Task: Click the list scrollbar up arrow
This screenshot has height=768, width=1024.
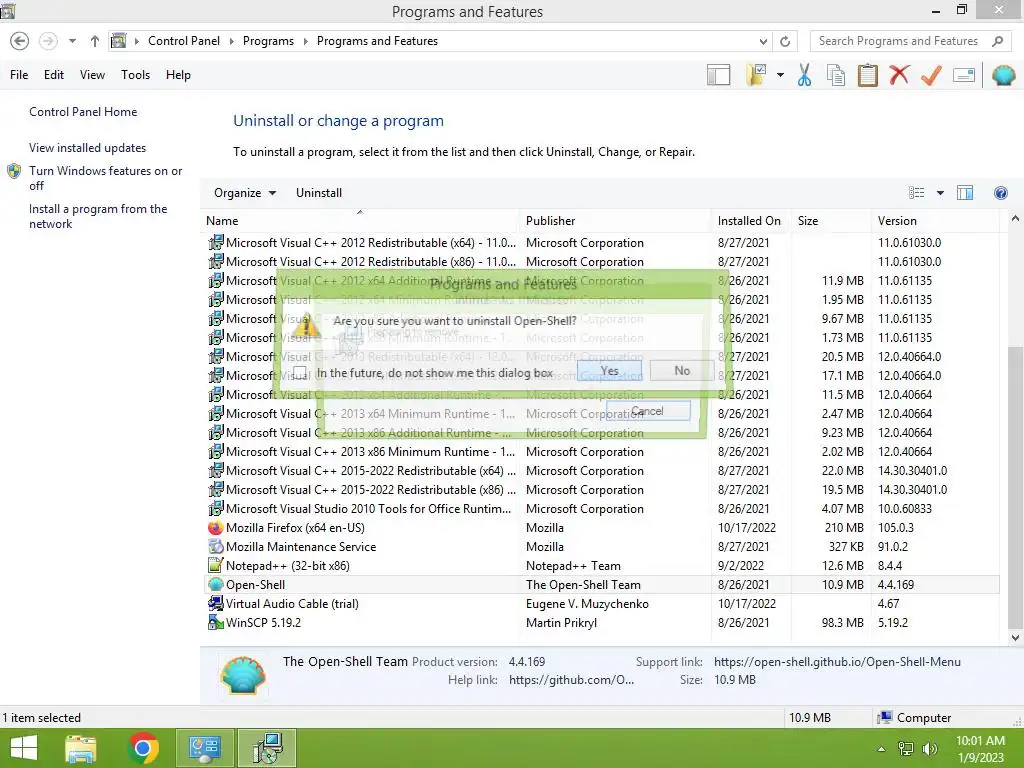Action: [1015, 219]
